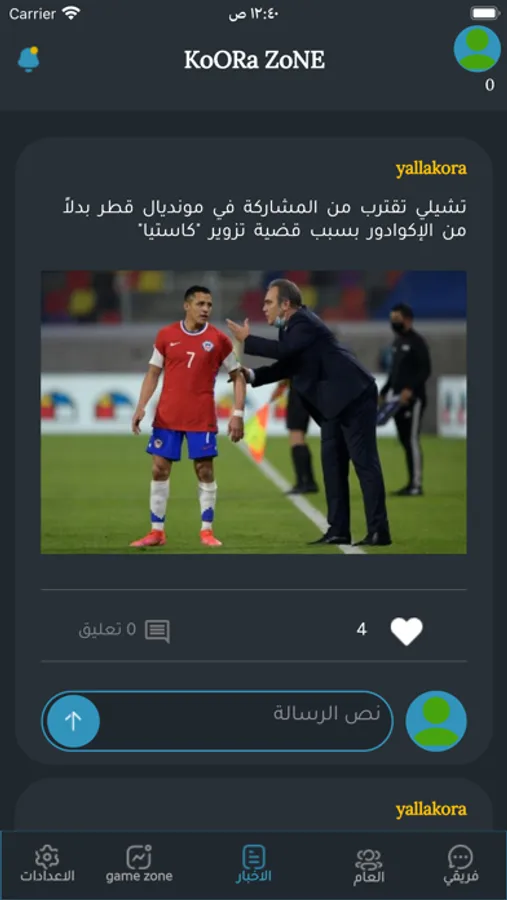
Task: Open the Chile World Cup headline text
Action: [x=265, y=219]
